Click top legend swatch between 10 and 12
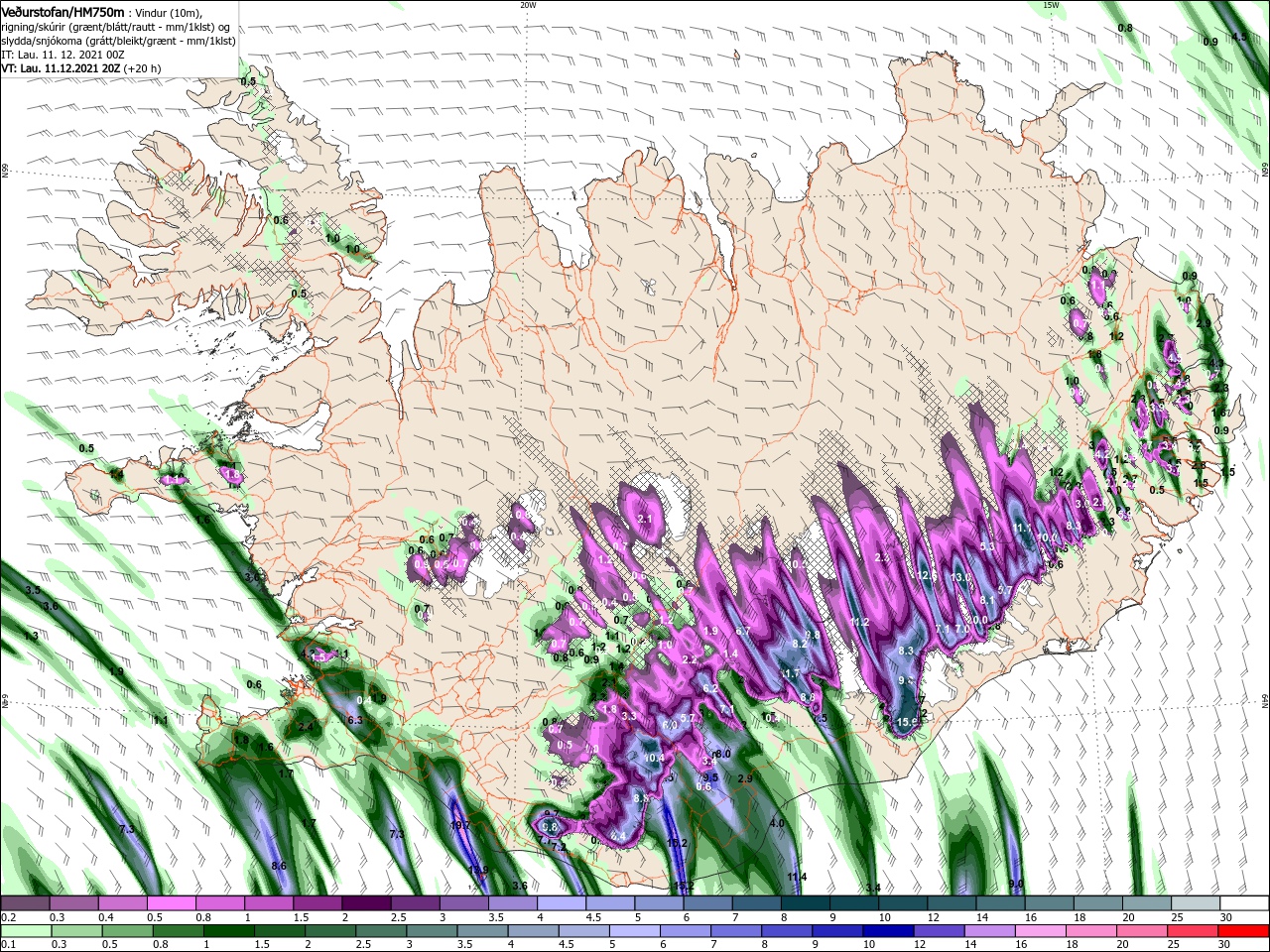Screen dimensions: 1270x952 [x=904, y=903]
